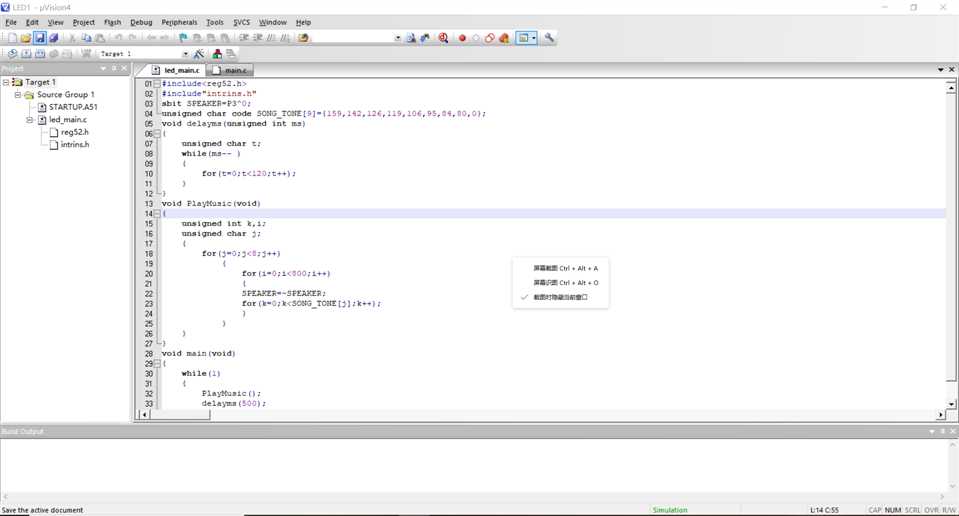Click the editor horizontal scrollbar right arrow
The image size is (959, 516).
(x=941, y=415)
